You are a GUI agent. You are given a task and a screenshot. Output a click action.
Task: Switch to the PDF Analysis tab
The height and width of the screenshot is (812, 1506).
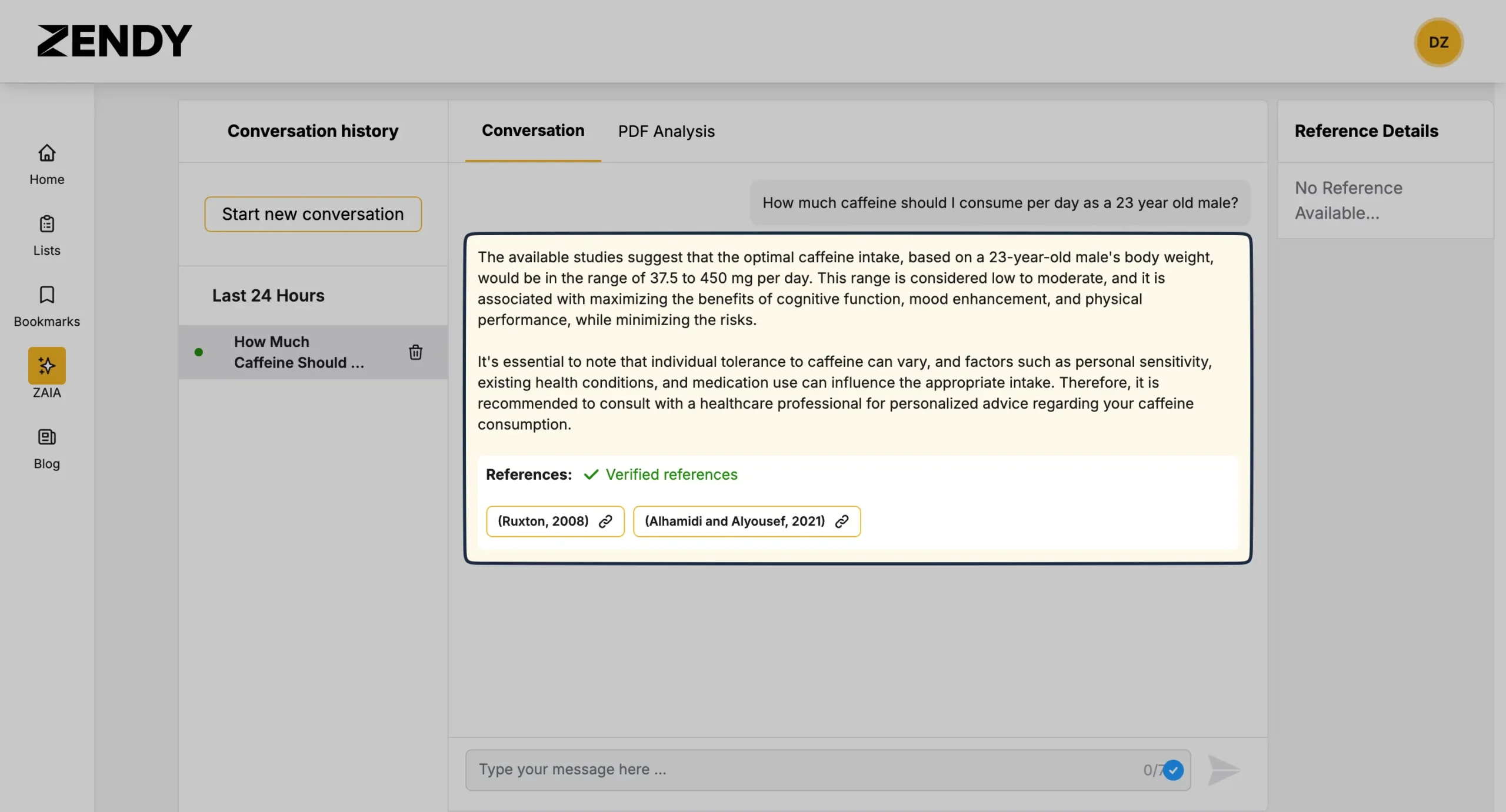(666, 131)
